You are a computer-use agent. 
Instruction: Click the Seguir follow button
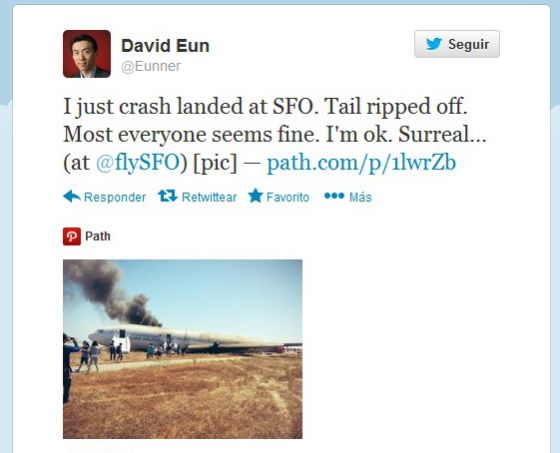point(457,44)
